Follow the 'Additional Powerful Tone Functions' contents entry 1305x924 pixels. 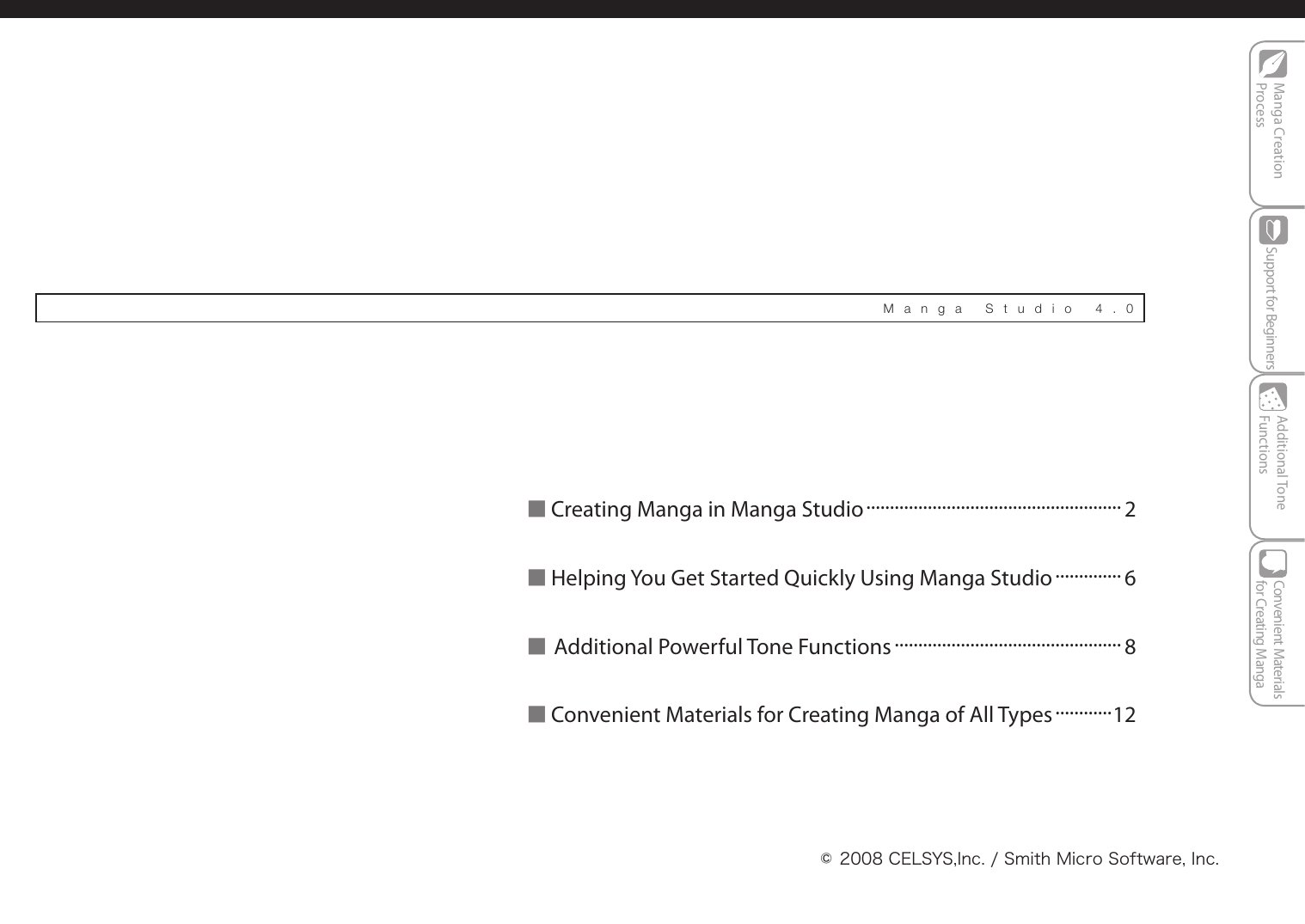[831, 646]
